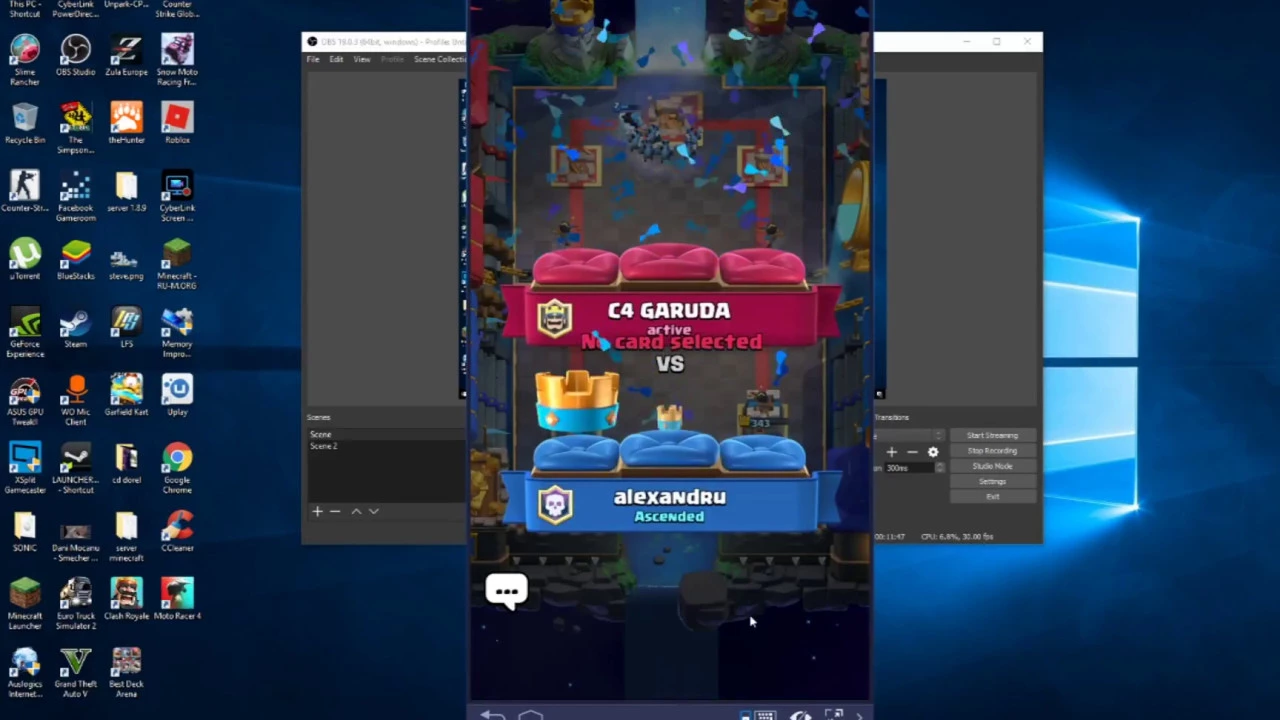Viewport: 1280px width, 720px height.
Task: Remove the transition with the minus icon
Action: (x=912, y=452)
